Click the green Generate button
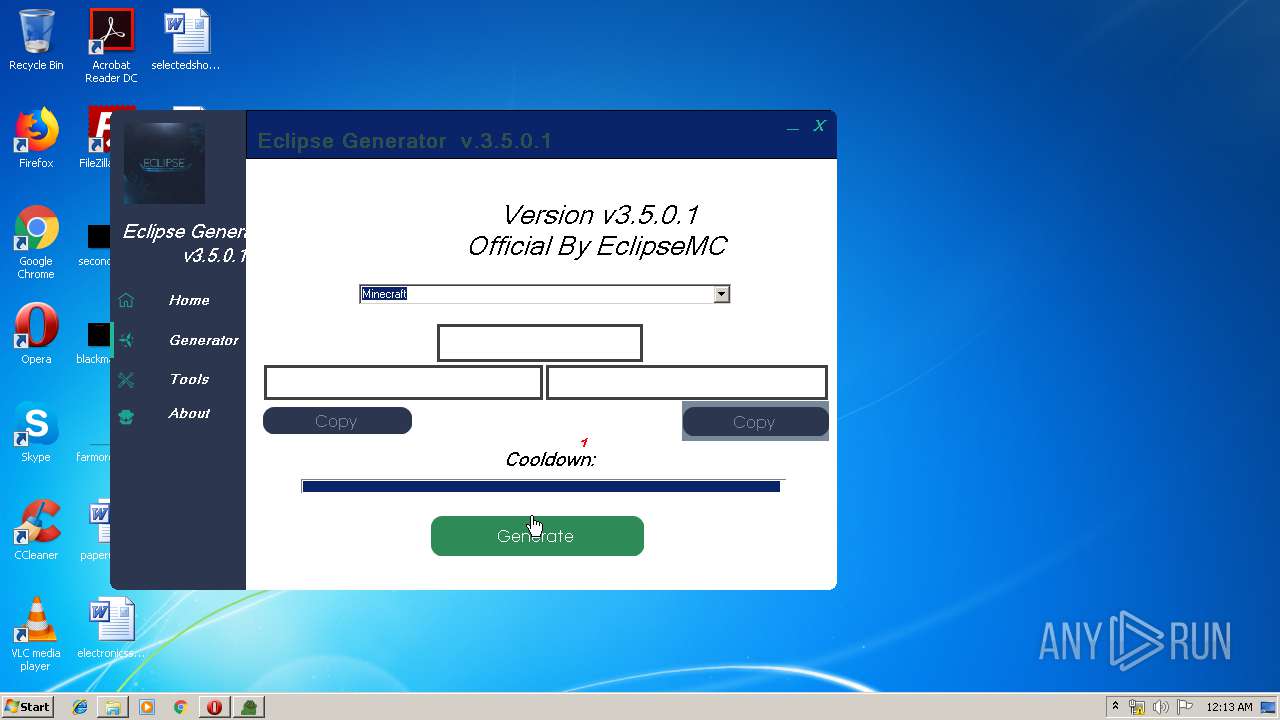Viewport: 1280px width, 720px height. pyautogui.click(x=537, y=536)
